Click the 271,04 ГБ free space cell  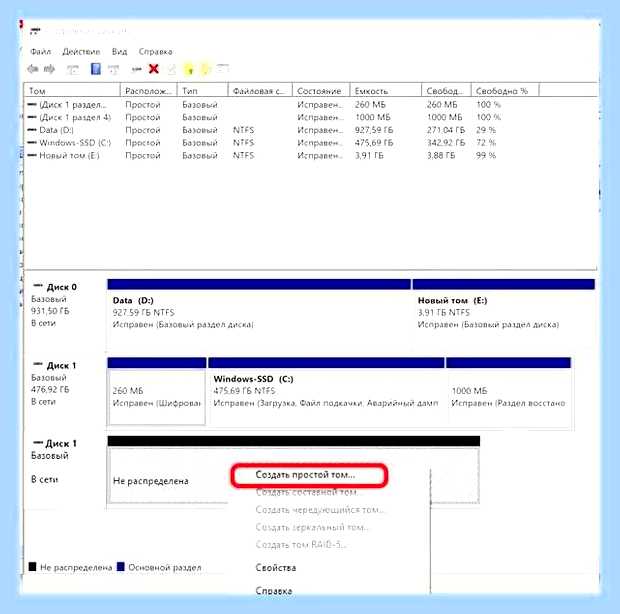(446, 130)
